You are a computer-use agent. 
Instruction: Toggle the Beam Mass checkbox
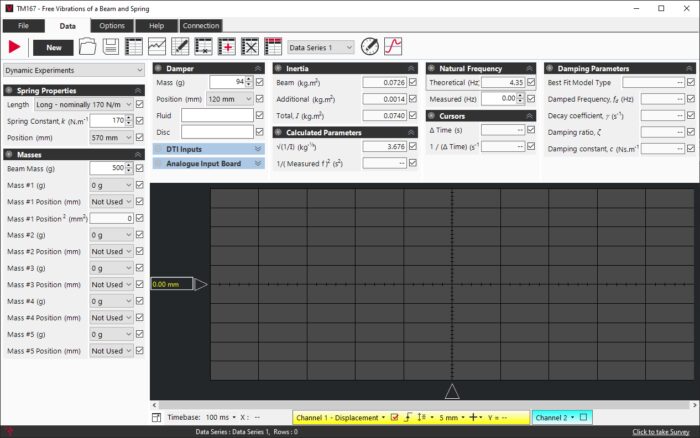point(140,169)
